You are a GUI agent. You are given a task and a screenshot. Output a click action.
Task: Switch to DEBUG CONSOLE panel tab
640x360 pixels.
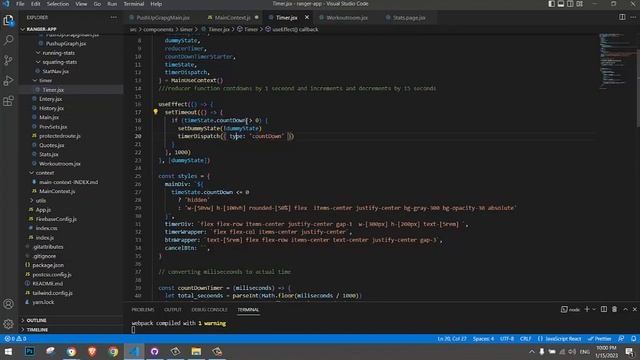[x=209, y=310]
